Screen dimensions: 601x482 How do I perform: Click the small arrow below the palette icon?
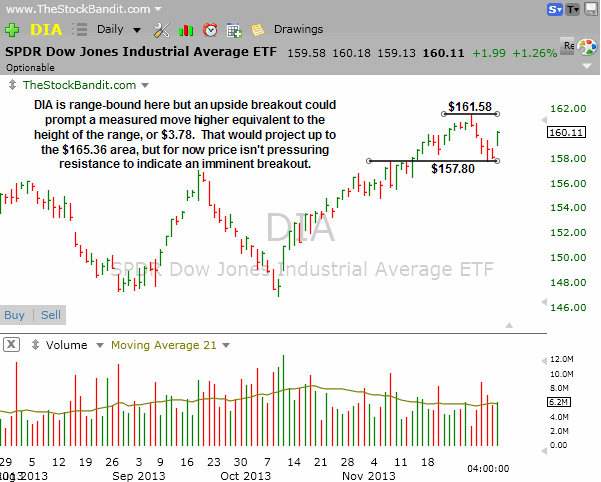coord(587,66)
